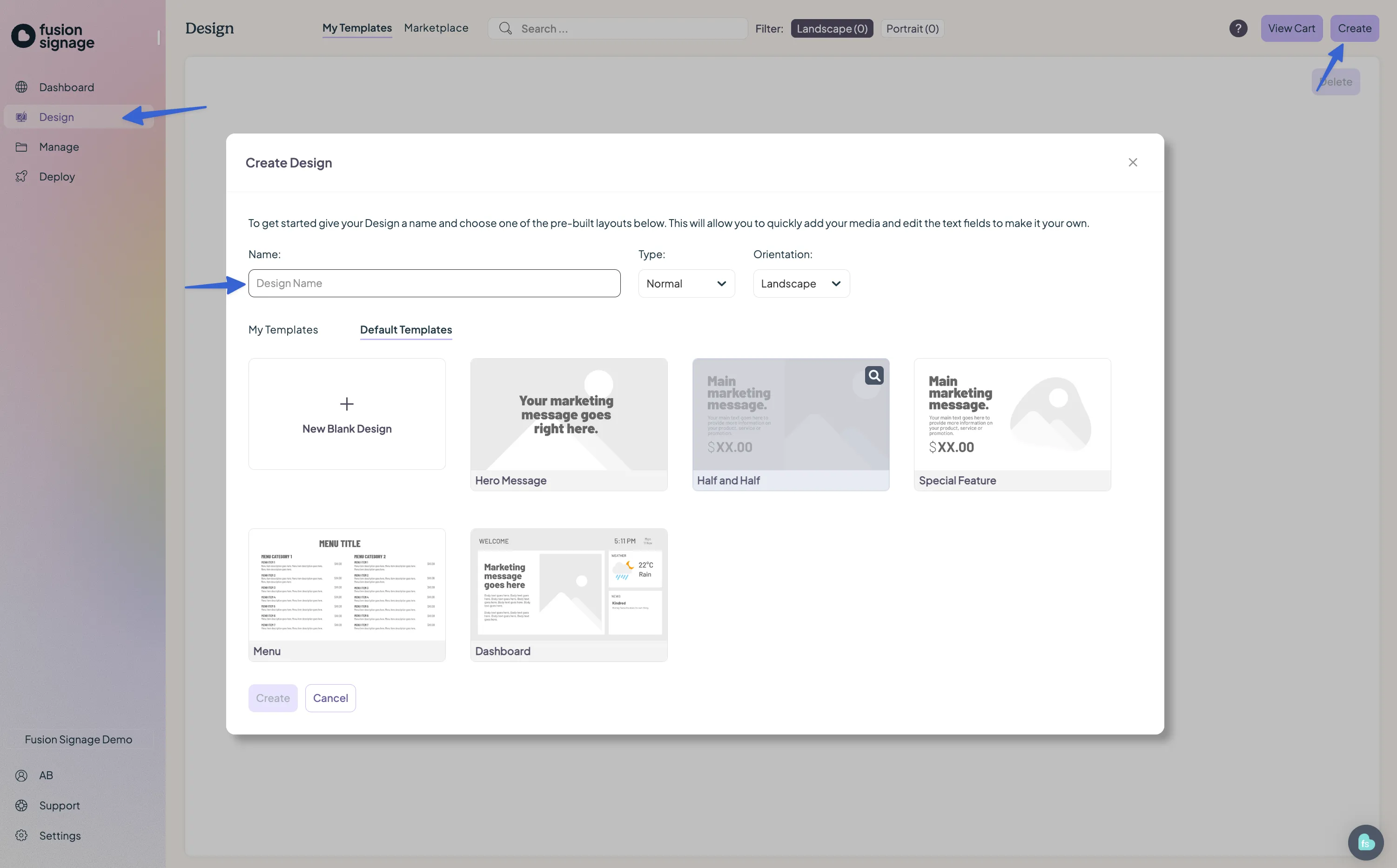Switch to My Templates top tab

357,28
